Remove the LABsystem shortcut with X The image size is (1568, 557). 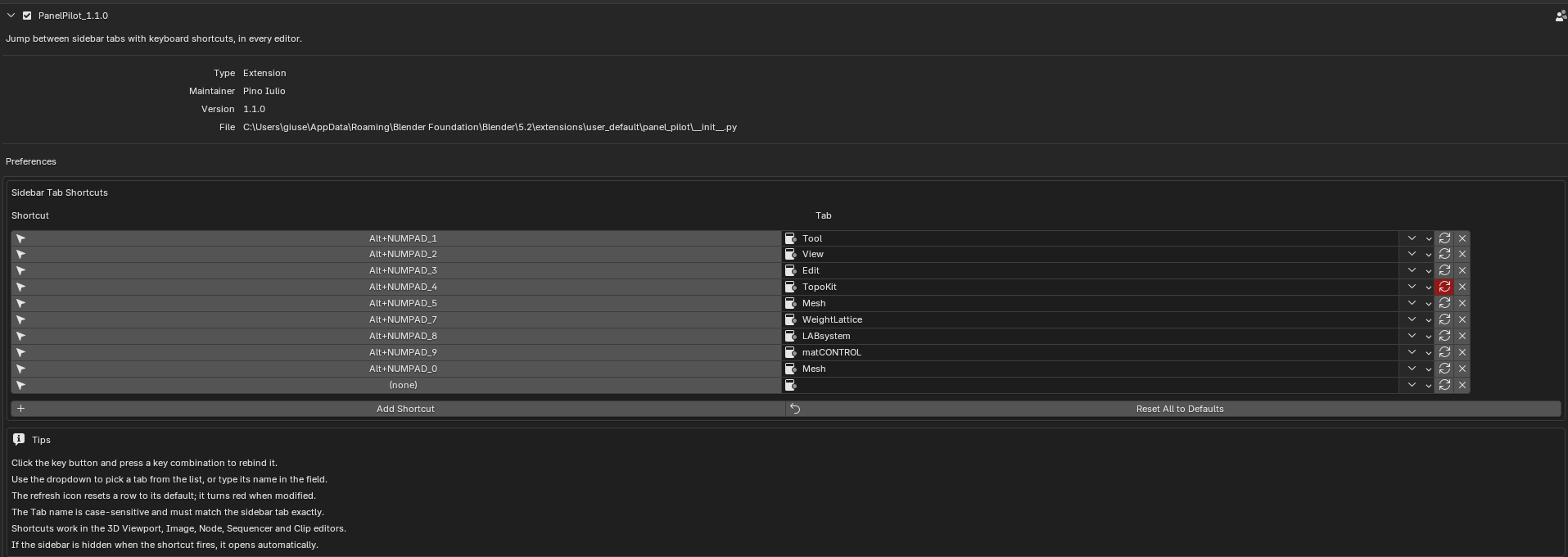pos(1462,336)
